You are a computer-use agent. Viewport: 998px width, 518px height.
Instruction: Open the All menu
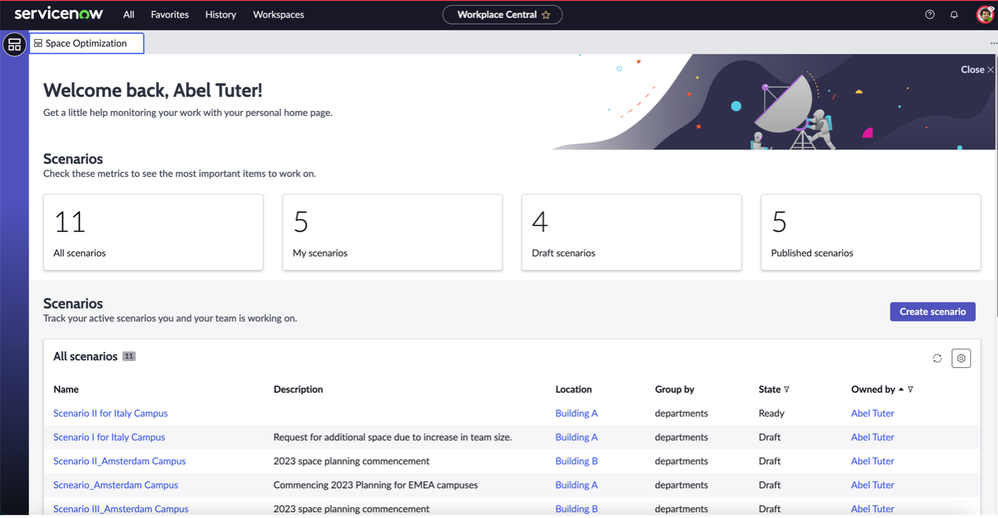tap(129, 15)
